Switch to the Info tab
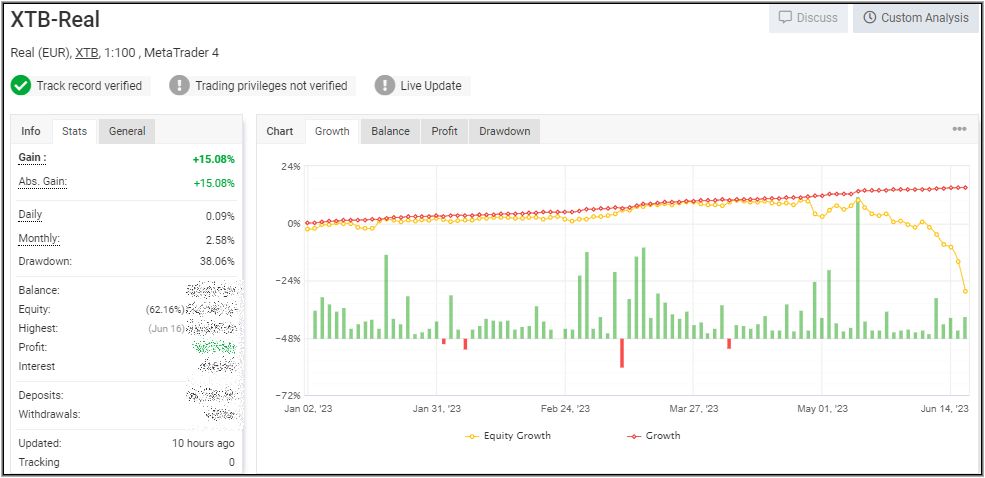This screenshot has width=985, height=478. (31, 131)
